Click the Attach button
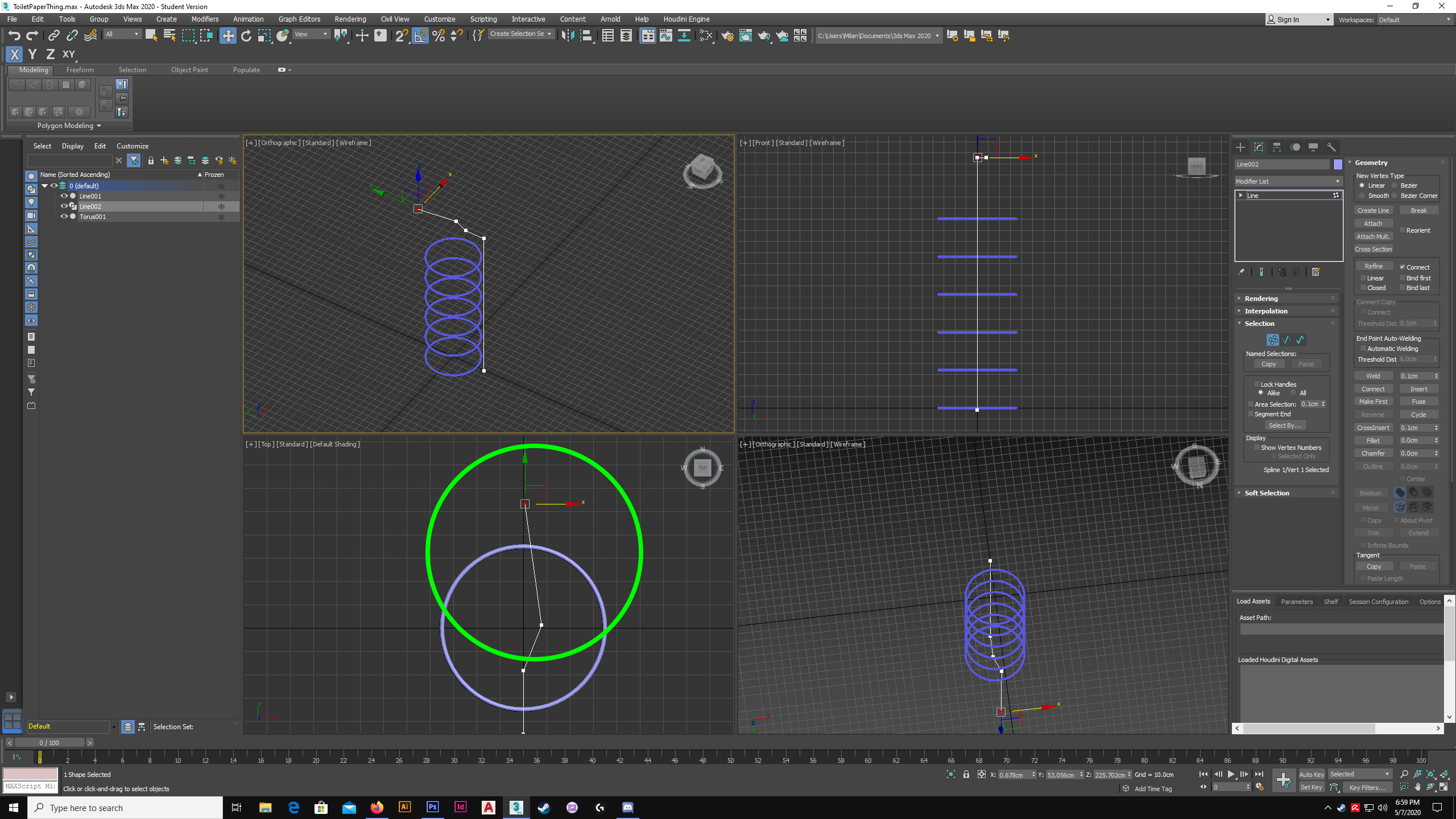 coord(1373,223)
